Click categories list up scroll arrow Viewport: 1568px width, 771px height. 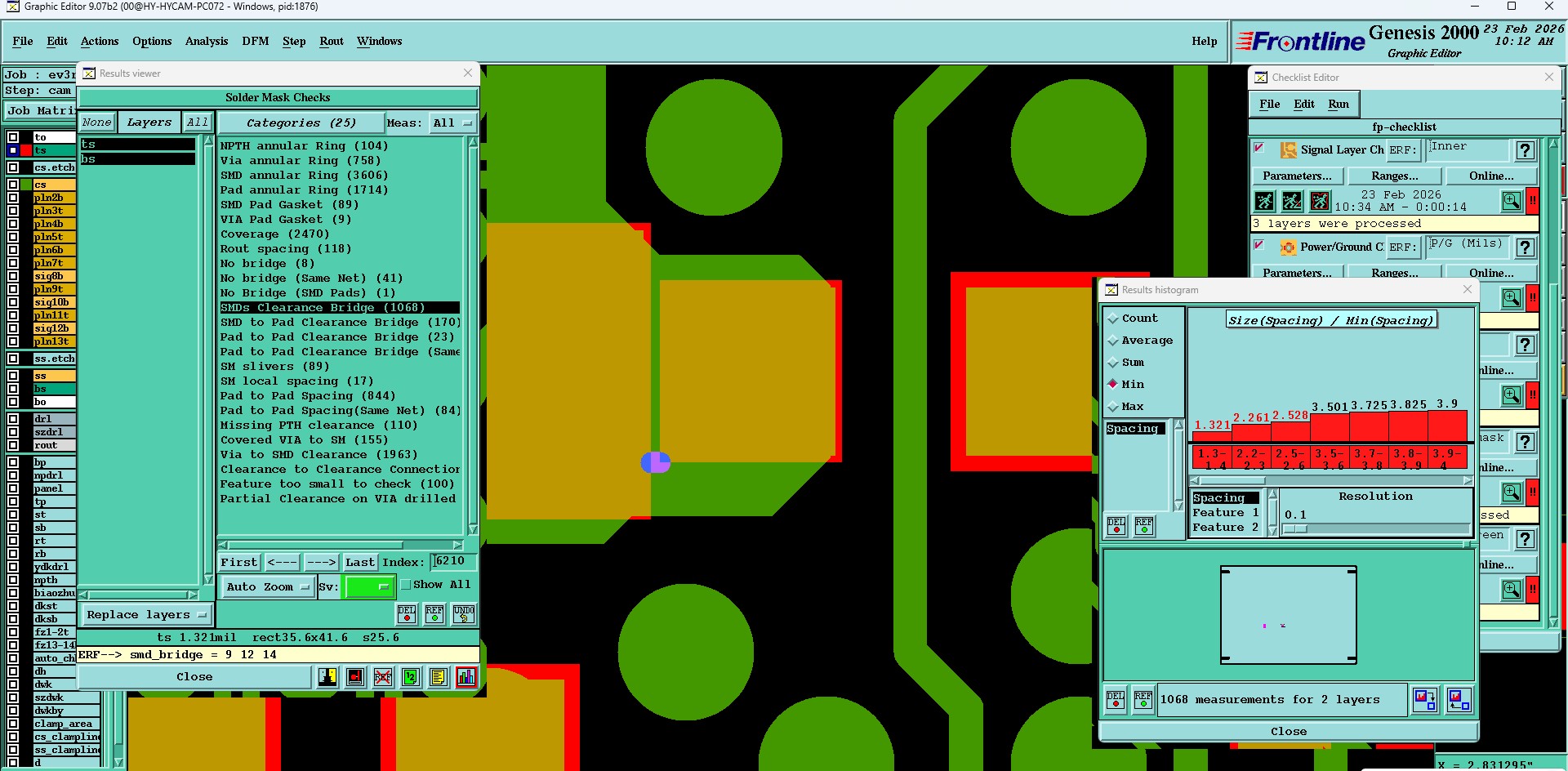(x=472, y=142)
